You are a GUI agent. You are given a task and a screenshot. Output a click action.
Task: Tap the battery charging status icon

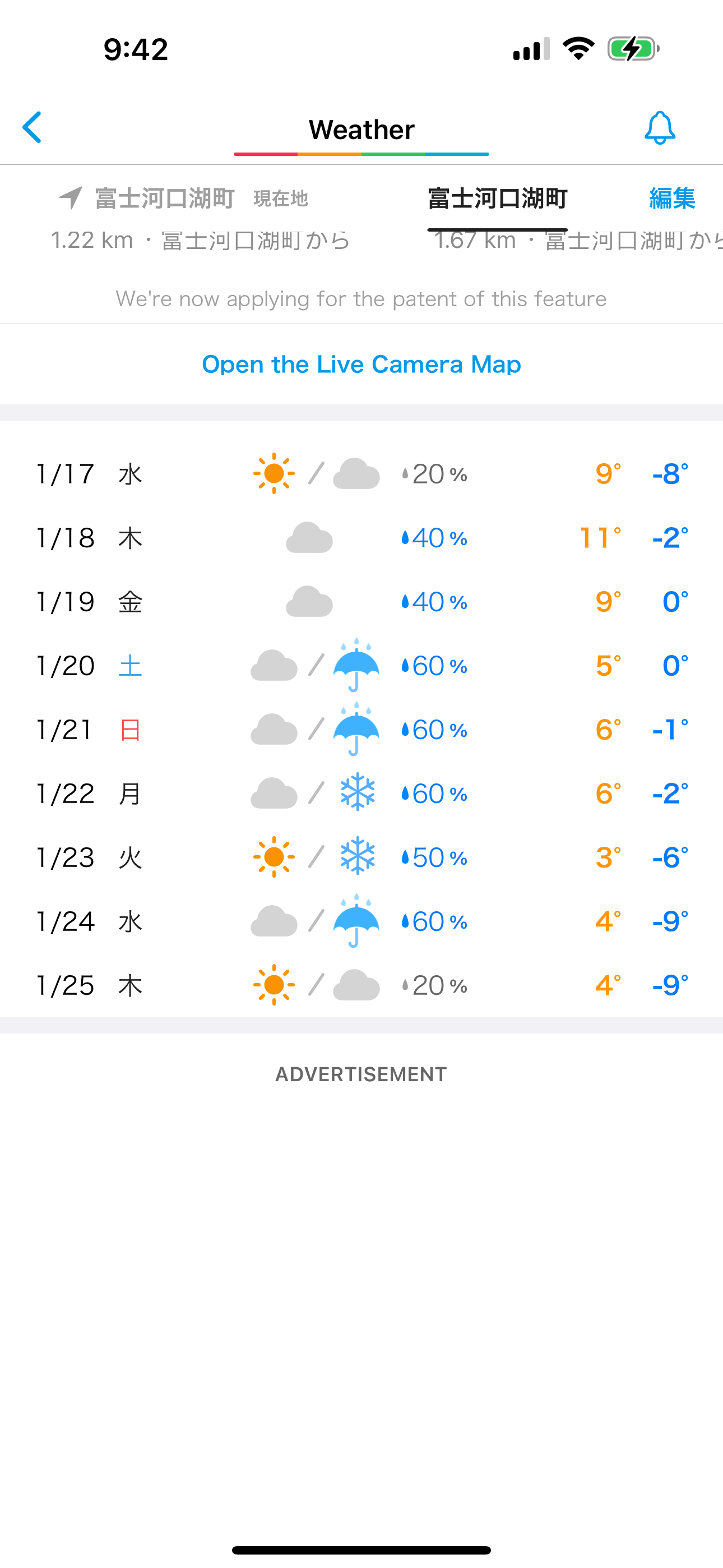point(633,49)
